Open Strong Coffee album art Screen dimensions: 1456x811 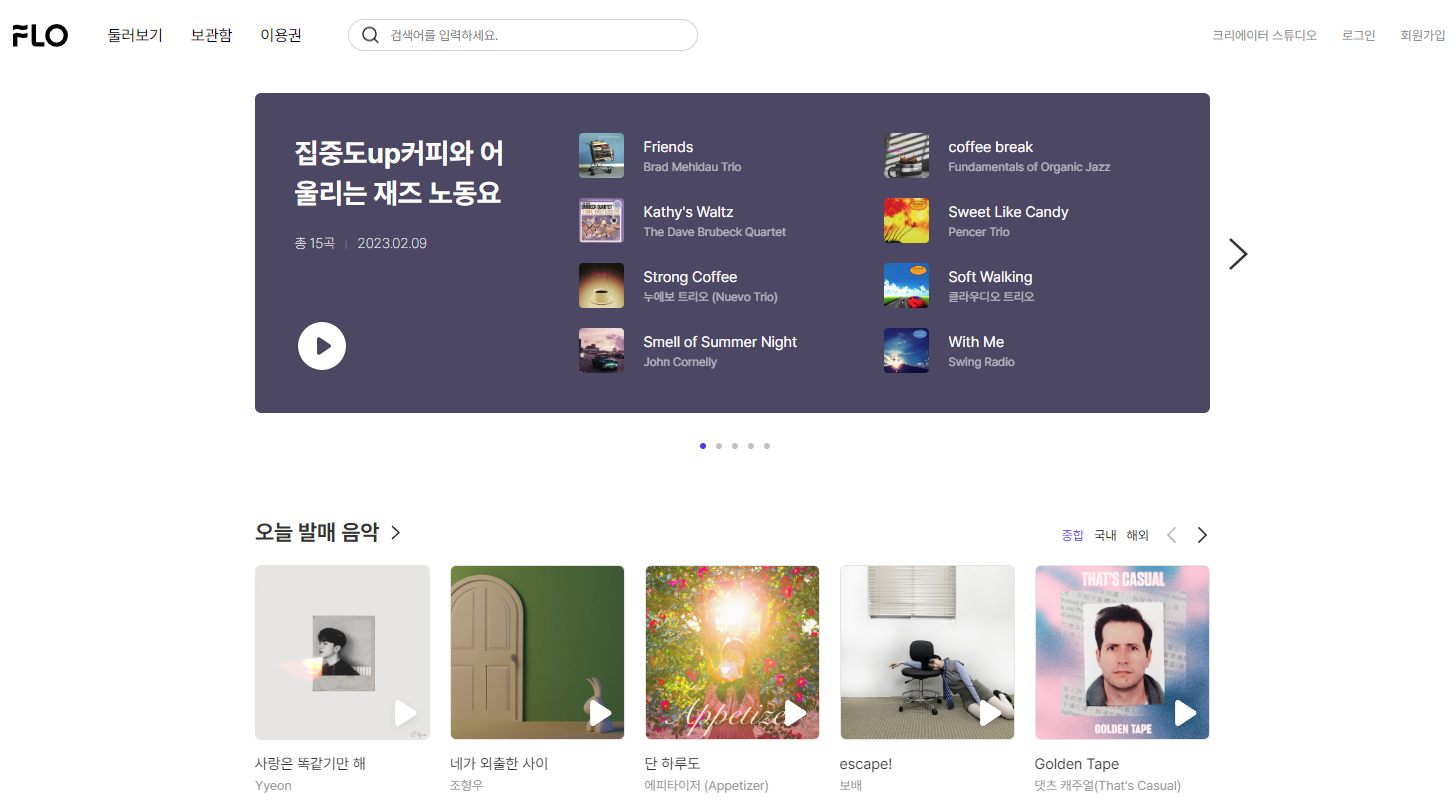coord(601,286)
